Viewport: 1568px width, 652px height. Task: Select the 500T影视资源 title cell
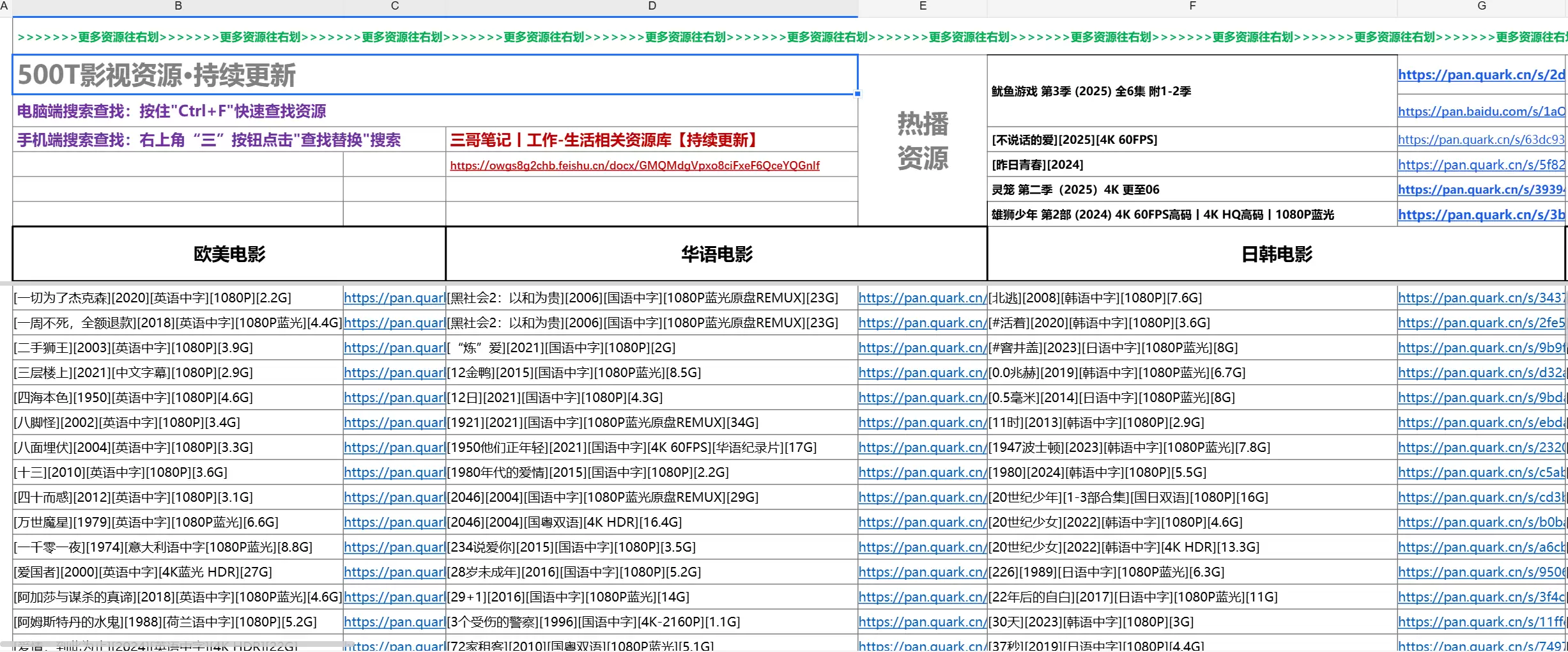(x=434, y=75)
